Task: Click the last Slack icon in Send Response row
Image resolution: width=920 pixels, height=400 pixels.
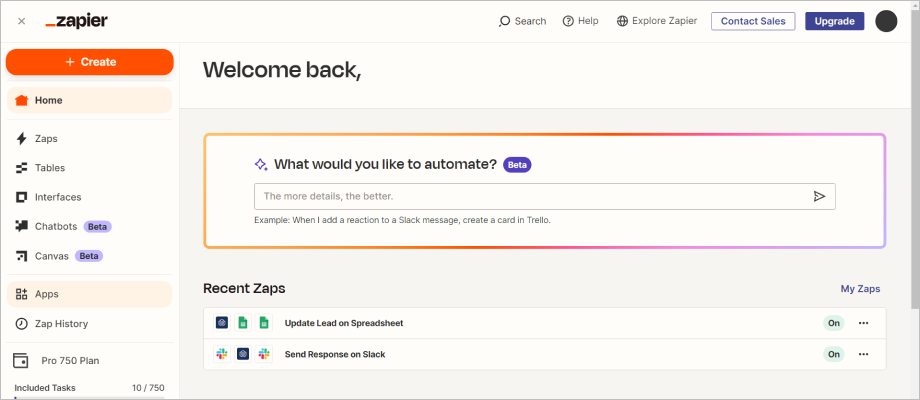Action: click(264, 354)
